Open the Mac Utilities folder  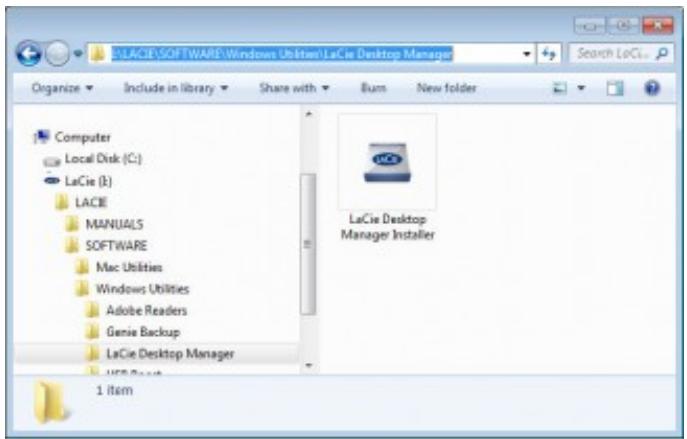(x=129, y=267)
